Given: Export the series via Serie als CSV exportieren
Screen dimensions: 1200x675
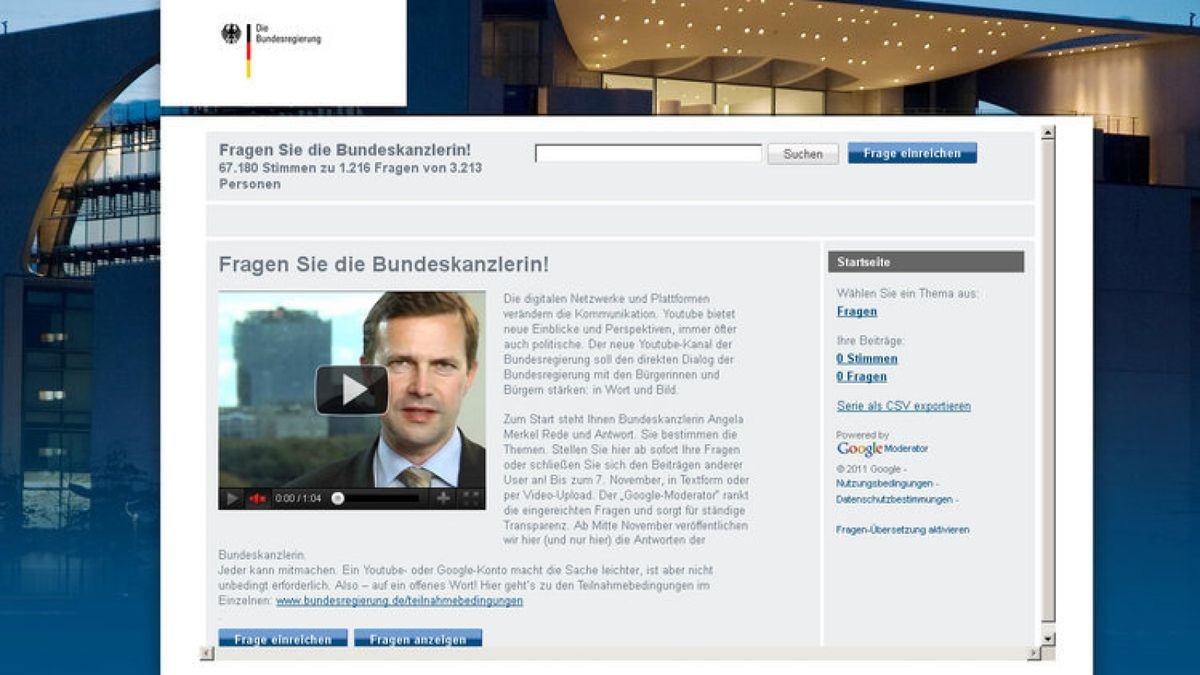Looking at the screenshot, I should pyautogui.click(x=903, y=406).
